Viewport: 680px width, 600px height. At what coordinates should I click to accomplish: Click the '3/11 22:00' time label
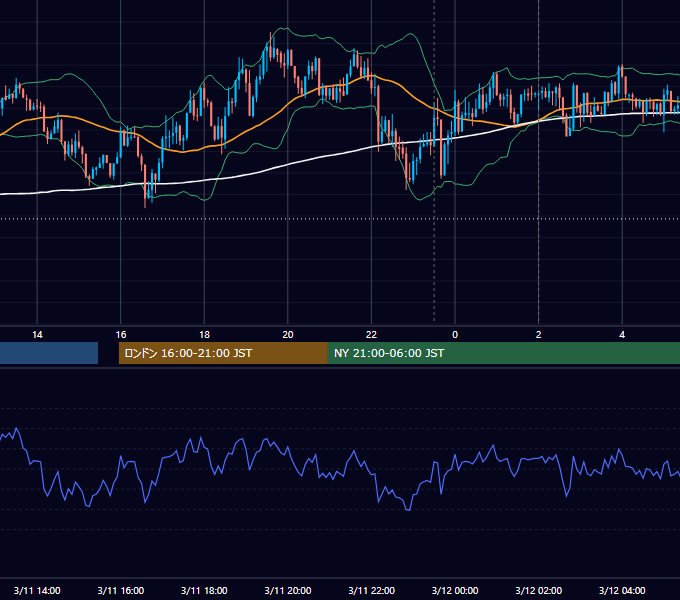point(372,590)
